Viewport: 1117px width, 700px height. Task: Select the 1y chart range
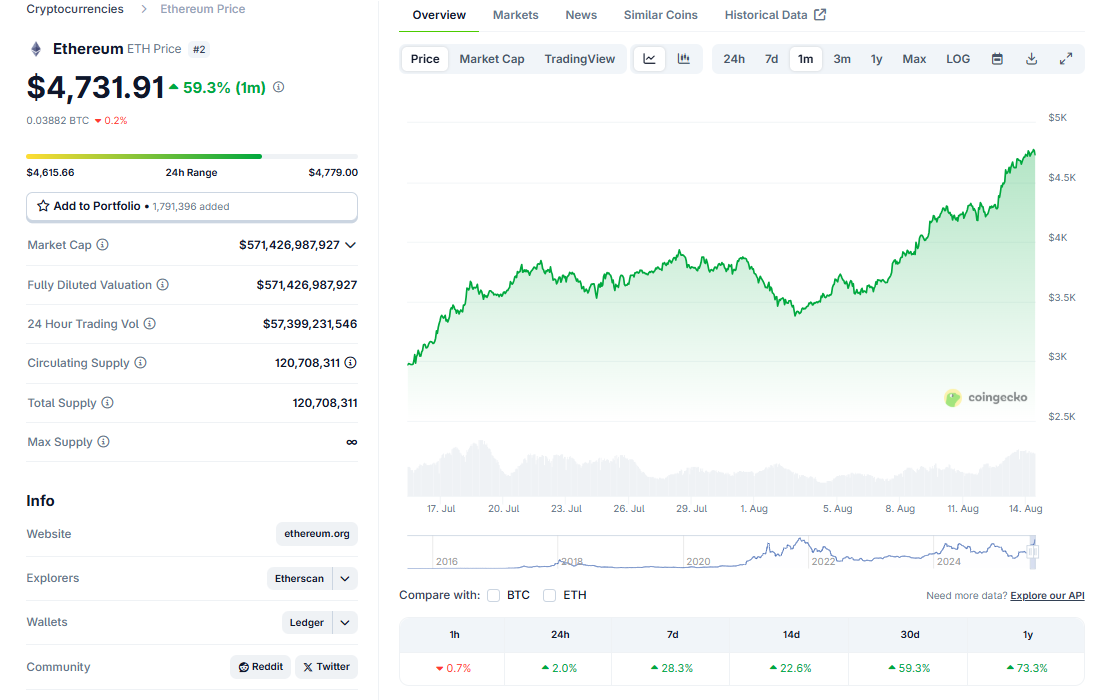[x=876, y=59]
